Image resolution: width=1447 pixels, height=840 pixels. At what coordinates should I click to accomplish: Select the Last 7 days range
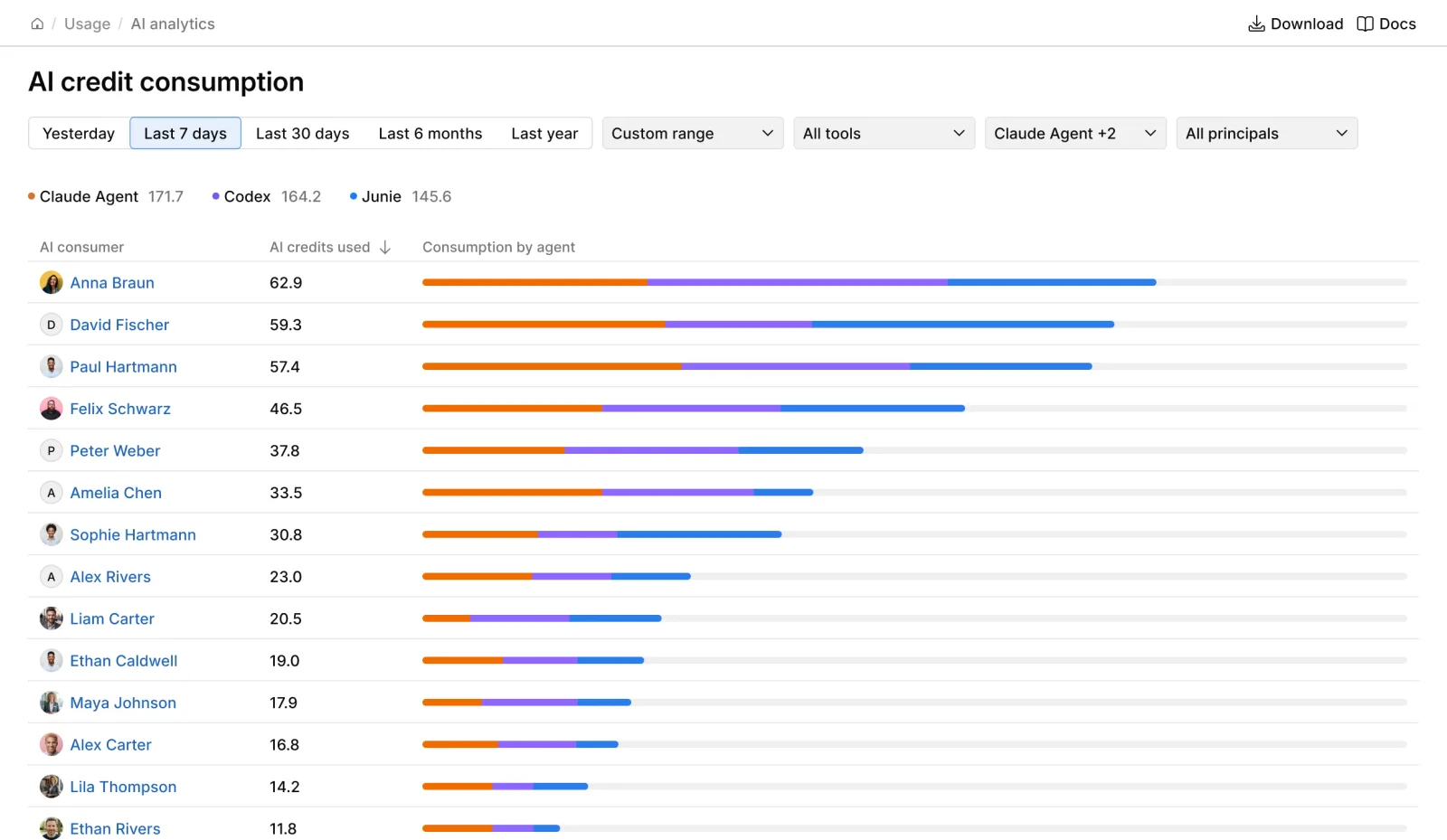click(x=185, y=134)
